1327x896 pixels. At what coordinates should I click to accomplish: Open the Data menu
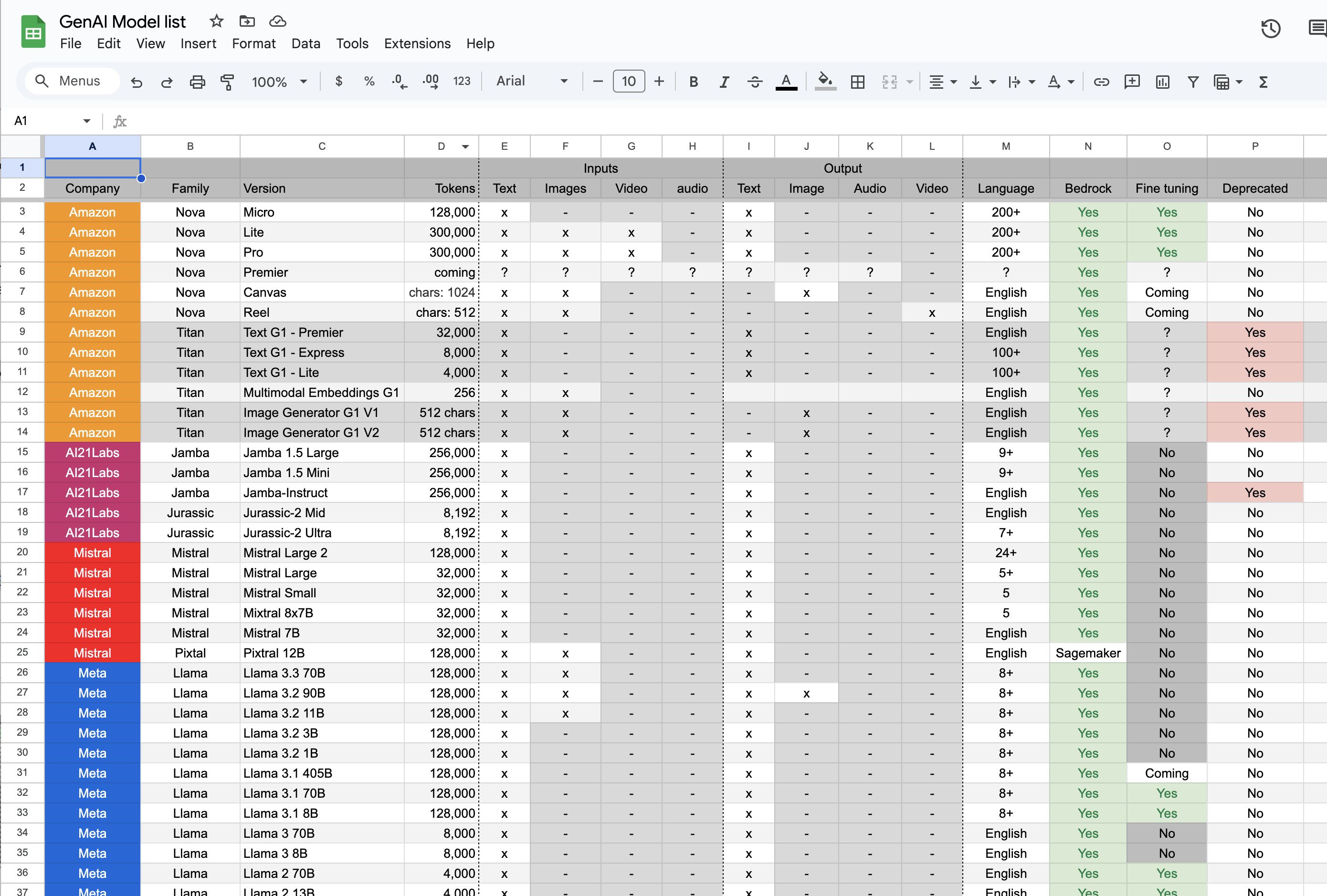[x=305, y=43]
